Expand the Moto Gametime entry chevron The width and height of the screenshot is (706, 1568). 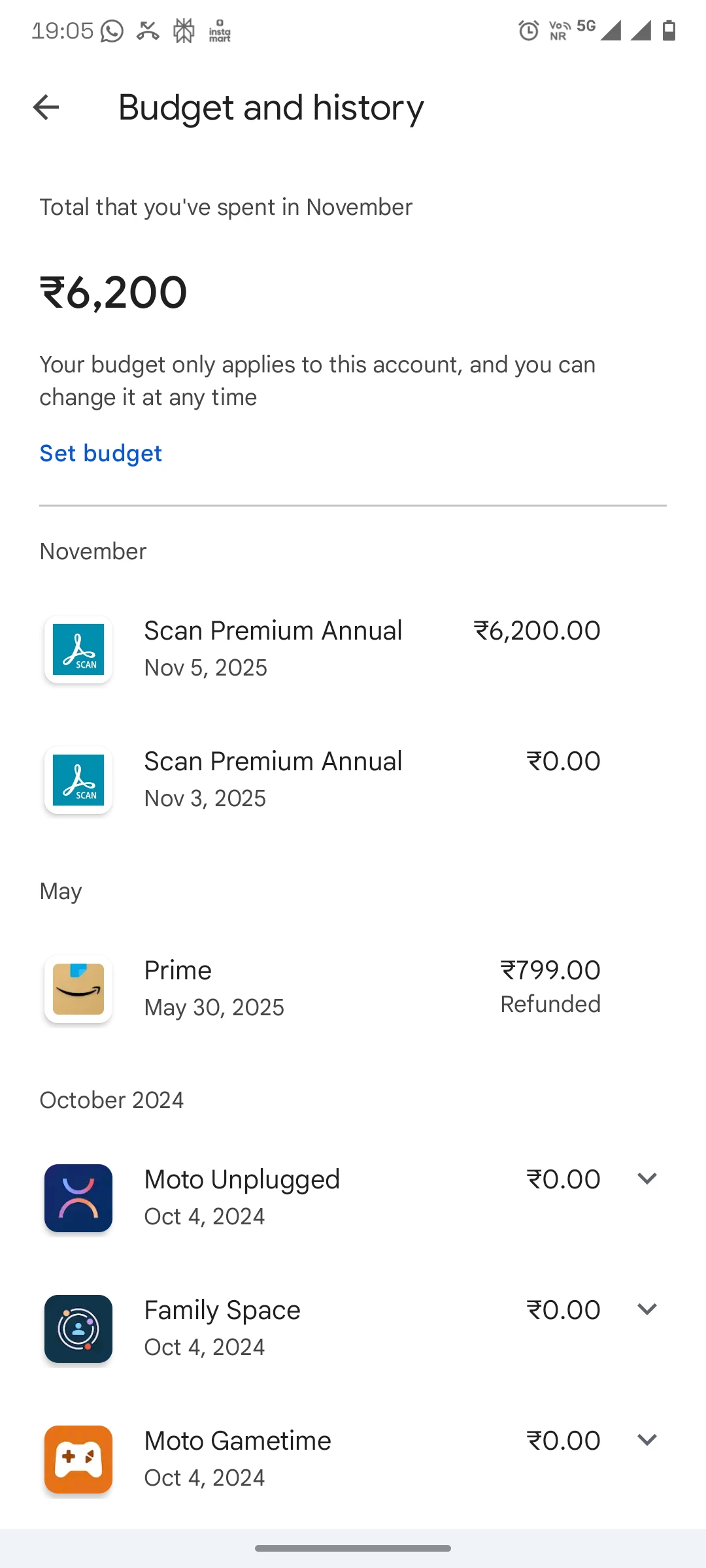point(647,1440)
